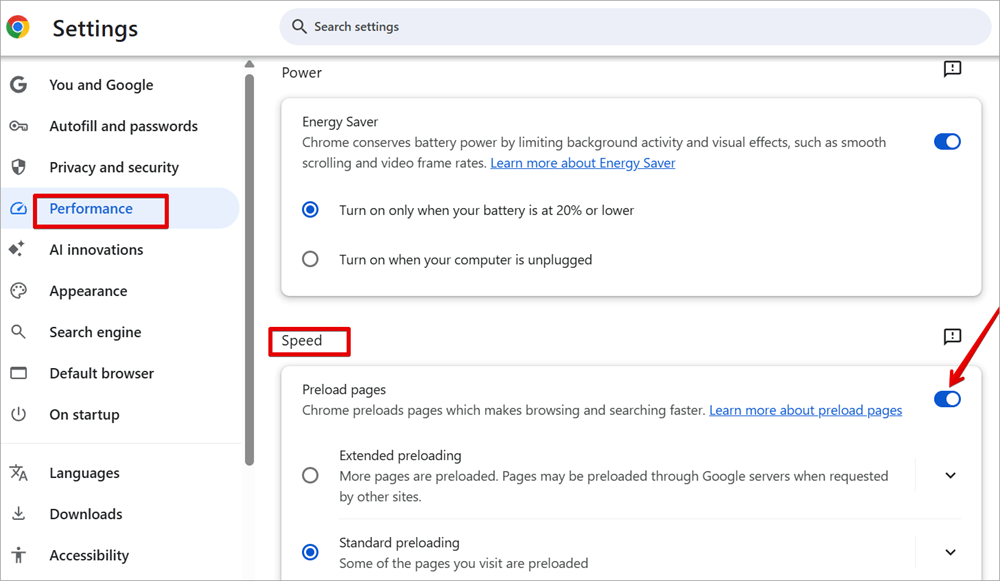Click the Downloads icon in the sidebar
This screenshot has width=1000, height=581.
click(x=18, y=513)
